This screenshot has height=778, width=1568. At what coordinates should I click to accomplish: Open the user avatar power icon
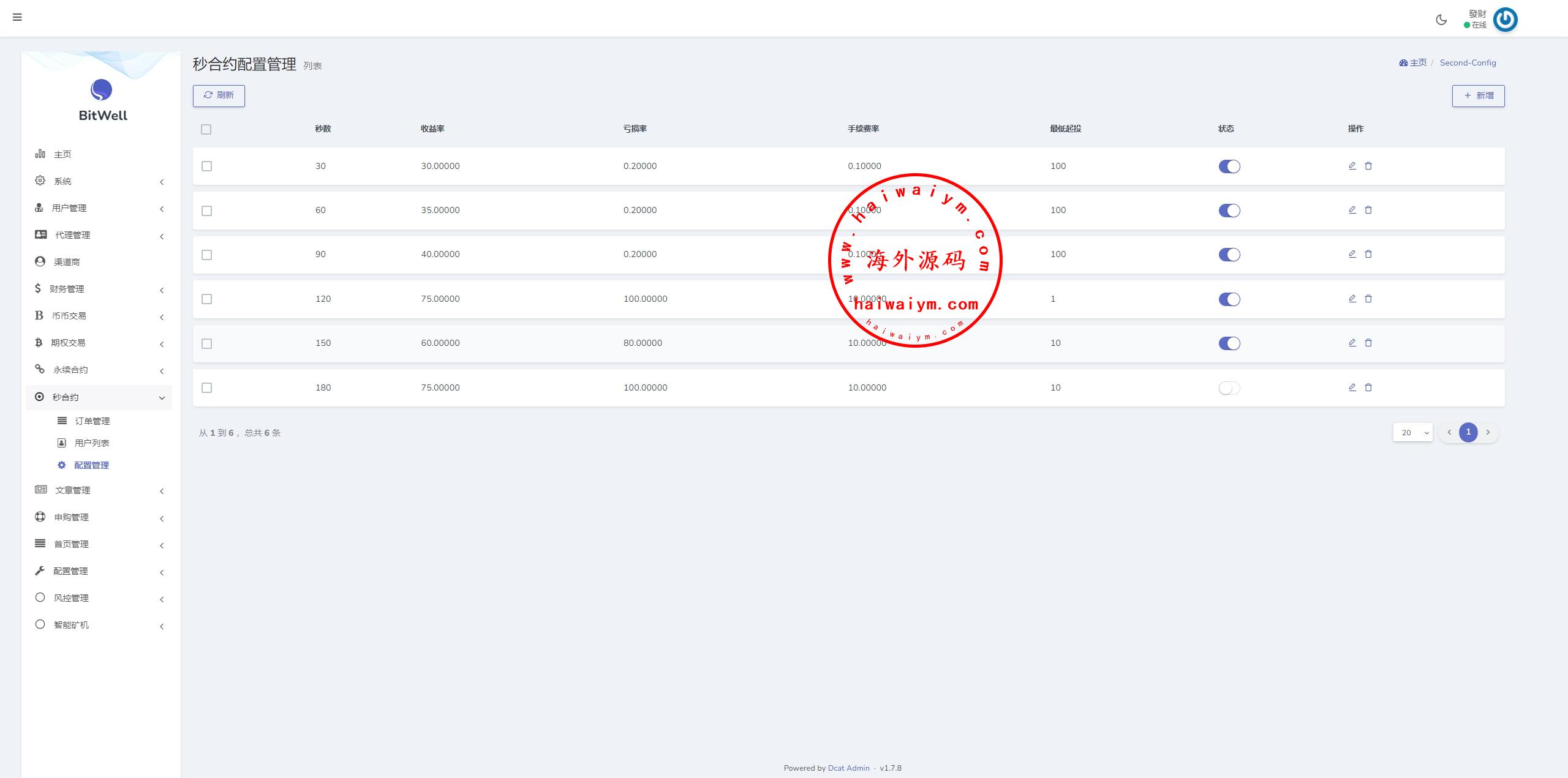click(x=1505, y=20)
